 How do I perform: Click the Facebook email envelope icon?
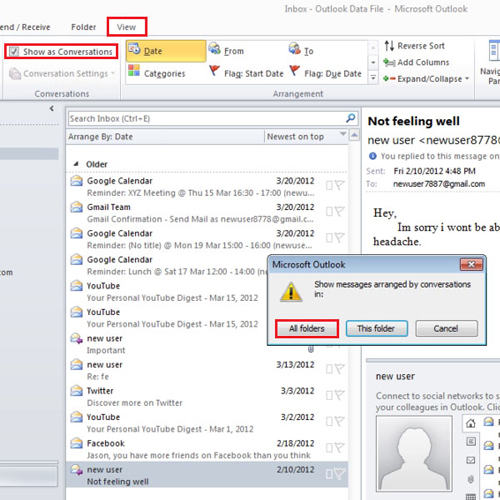click(76, 443)
